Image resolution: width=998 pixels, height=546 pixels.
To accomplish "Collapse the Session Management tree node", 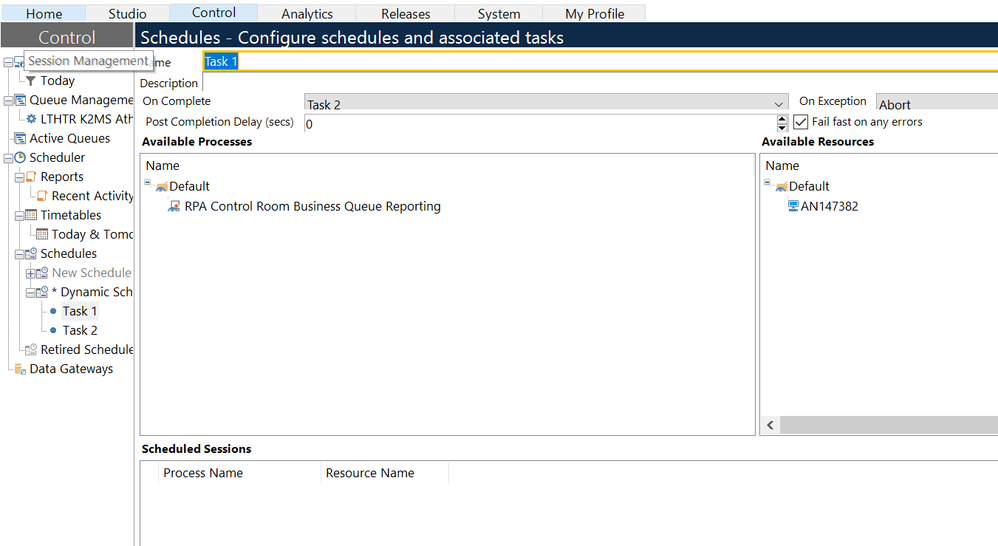I will [8, 62].
